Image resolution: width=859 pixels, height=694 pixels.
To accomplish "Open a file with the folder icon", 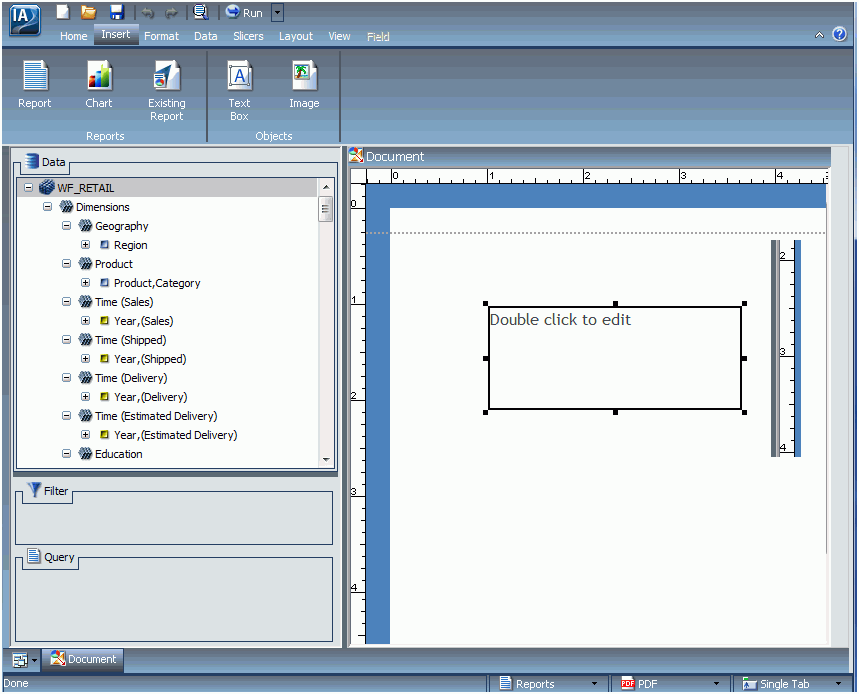I will (x=88, y=12).
